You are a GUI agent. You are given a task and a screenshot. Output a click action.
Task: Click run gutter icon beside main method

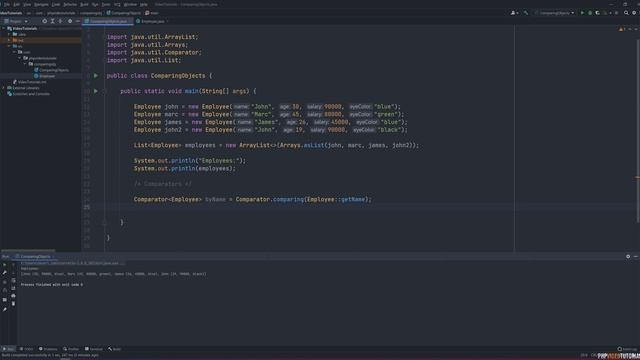pyautogui.click(x=96, y=91)
